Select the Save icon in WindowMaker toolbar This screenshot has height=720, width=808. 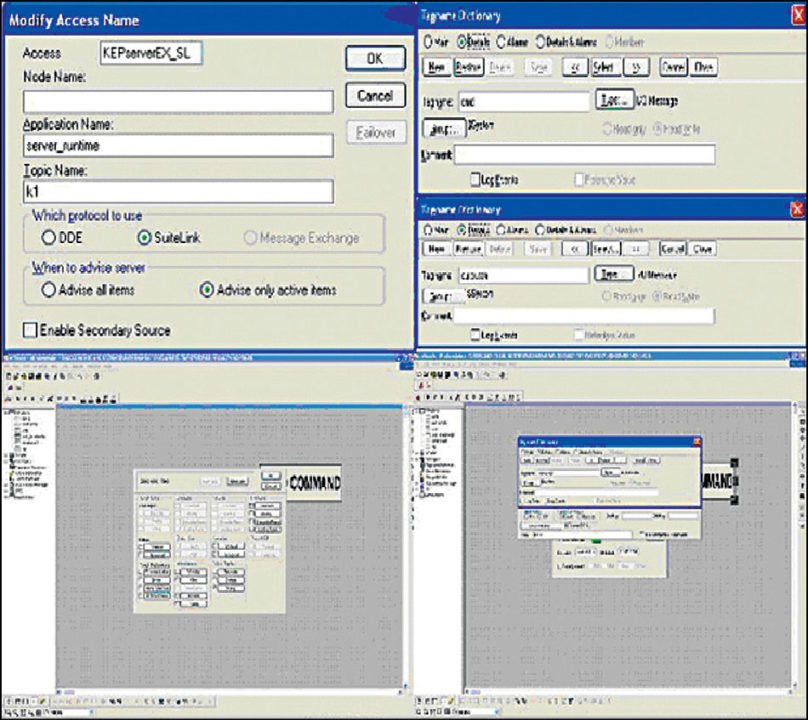[x=20, y=377]
